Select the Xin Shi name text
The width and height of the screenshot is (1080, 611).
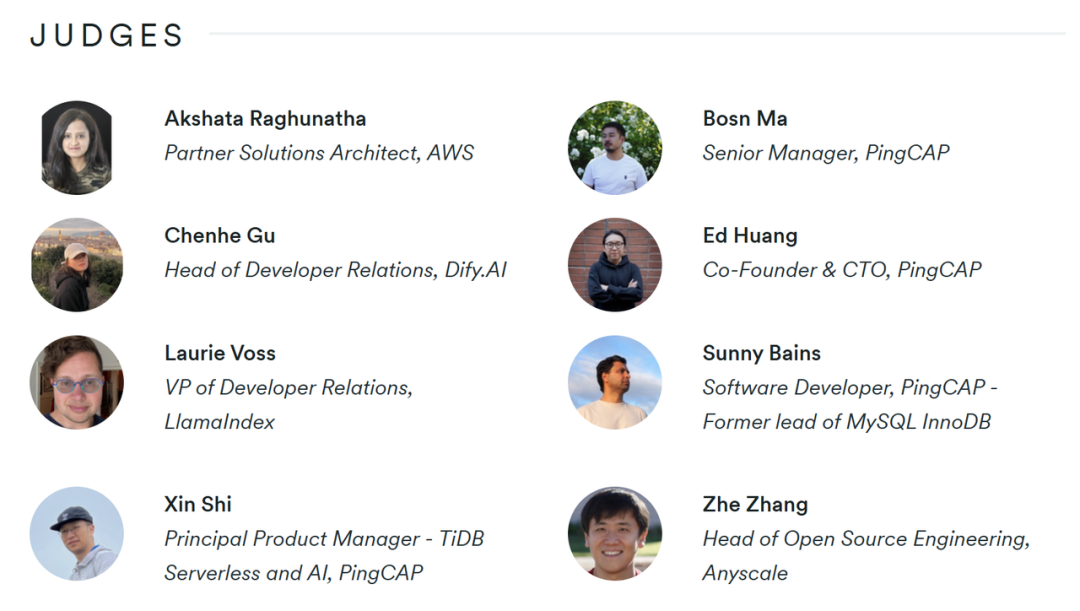click(x=198, y=504)
